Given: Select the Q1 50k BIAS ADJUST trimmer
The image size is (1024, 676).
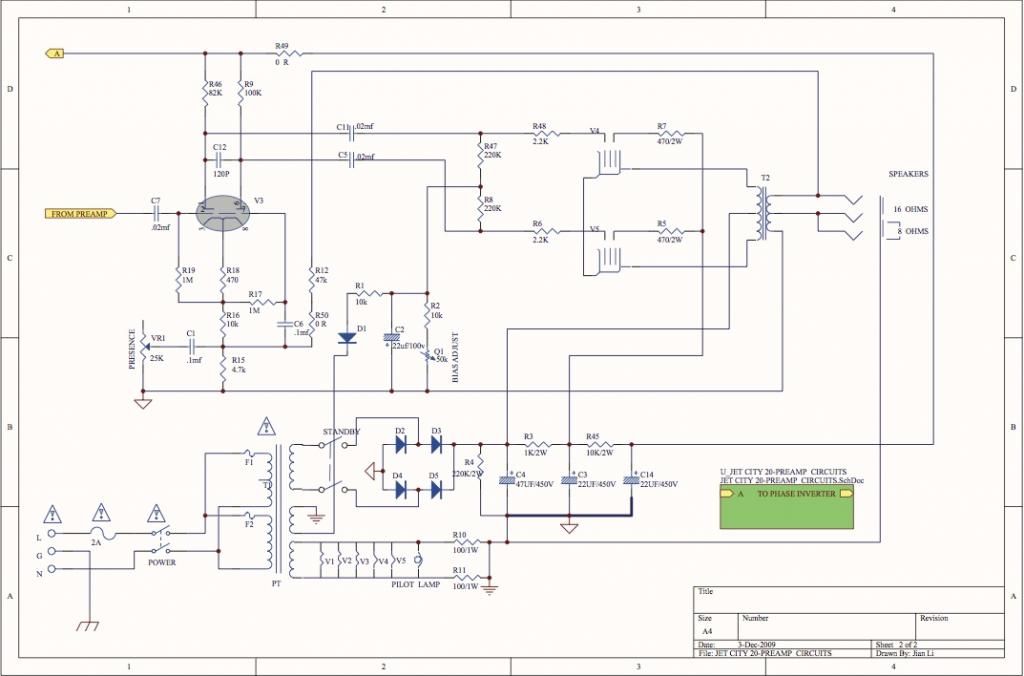Looking at the screenshot, I should 428,356.
